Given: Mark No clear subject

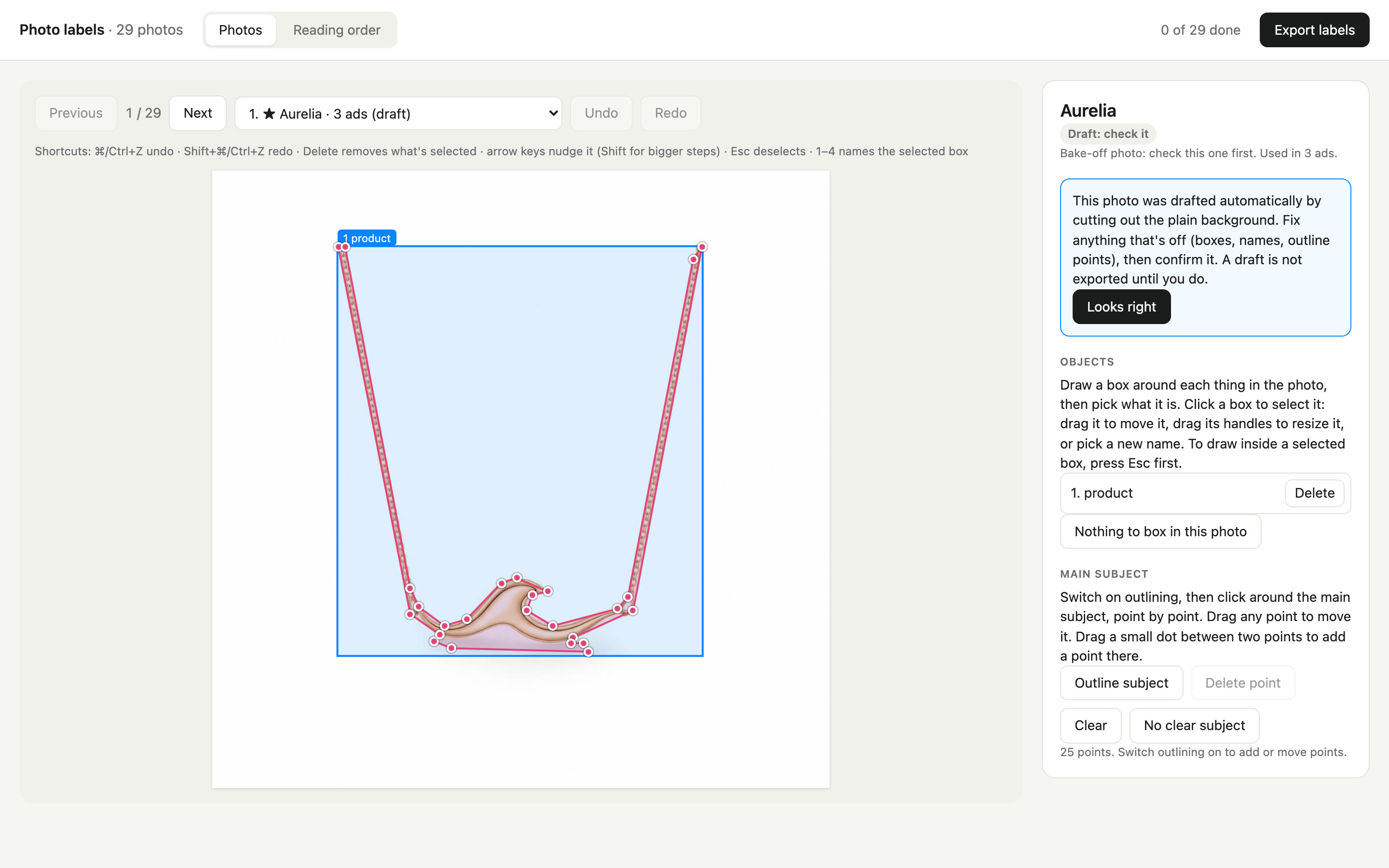Looking at the screenshot, I should tap(1194, 725).
